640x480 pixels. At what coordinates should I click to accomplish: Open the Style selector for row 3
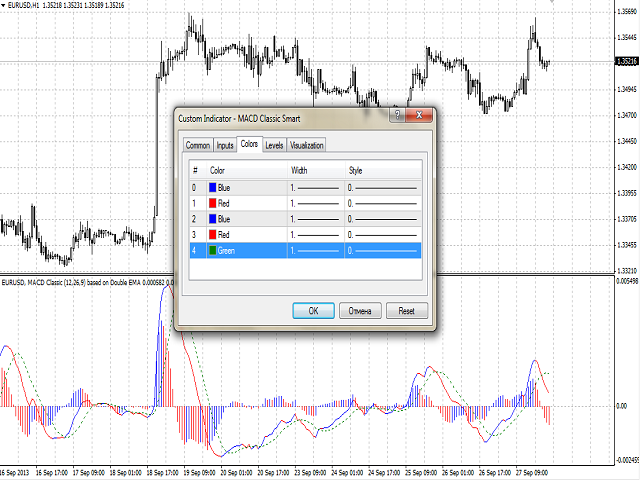(383, 235)
